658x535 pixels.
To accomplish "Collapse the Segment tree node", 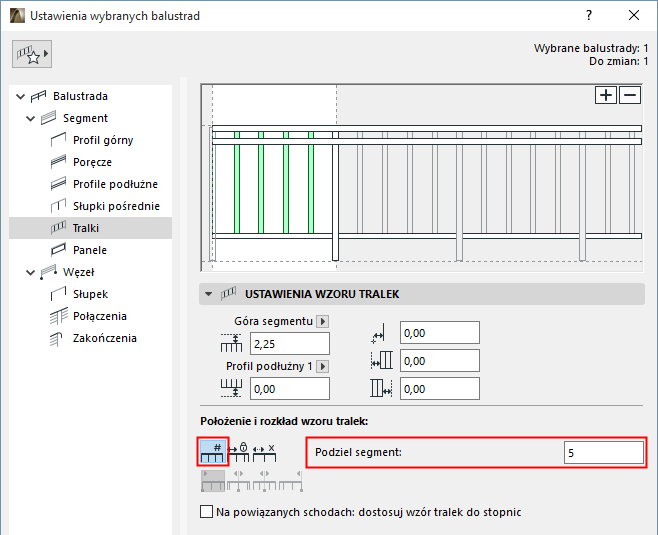I will click(x=30, y=119).
